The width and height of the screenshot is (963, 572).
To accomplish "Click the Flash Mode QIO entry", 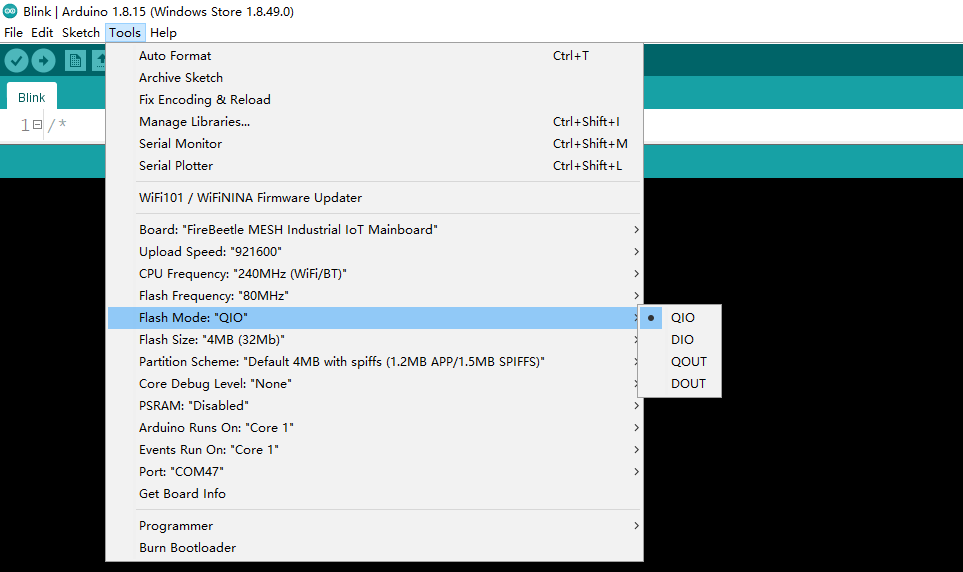I will (373, 318).
